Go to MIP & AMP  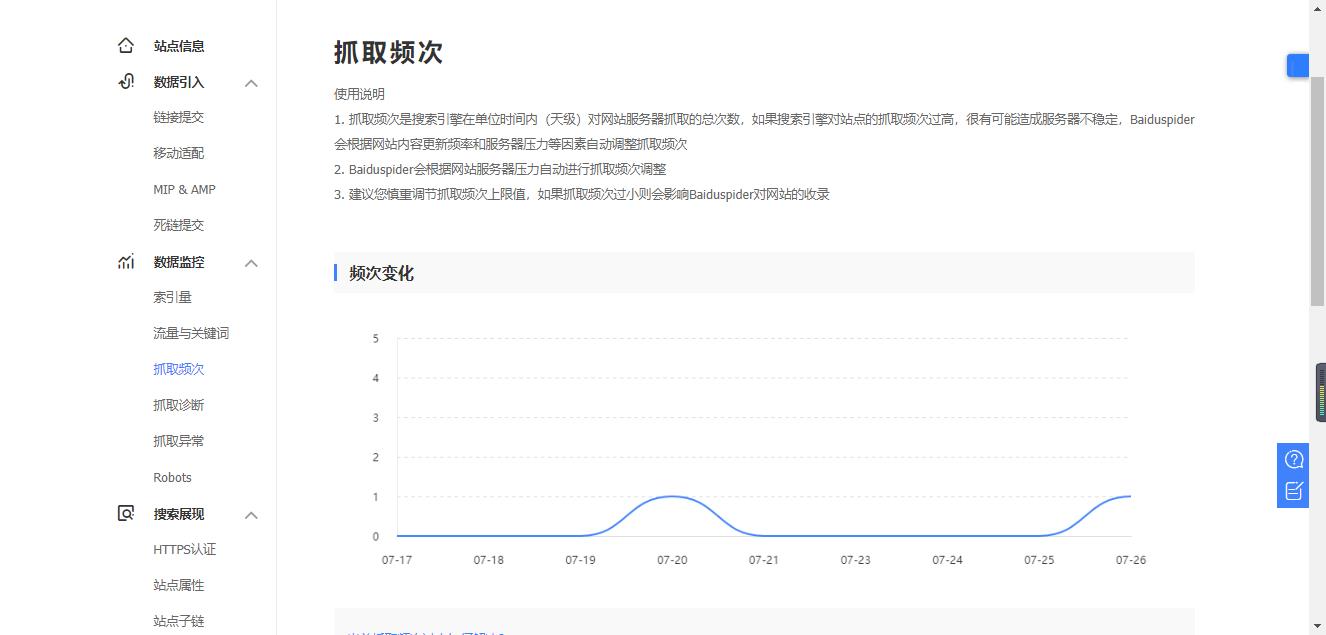[x=184, y=189]
